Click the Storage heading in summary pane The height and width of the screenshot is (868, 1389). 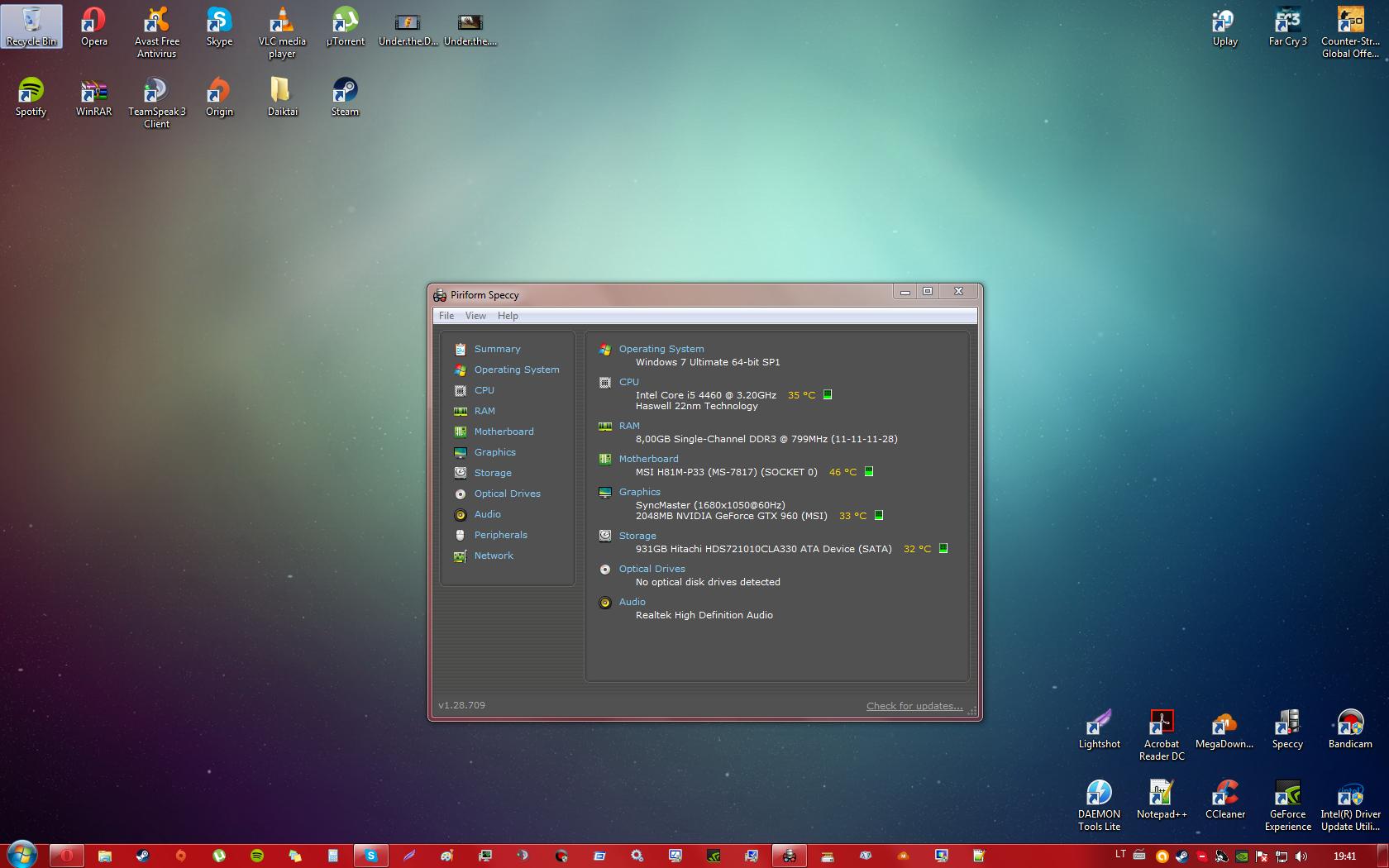(x=637, y=536)
